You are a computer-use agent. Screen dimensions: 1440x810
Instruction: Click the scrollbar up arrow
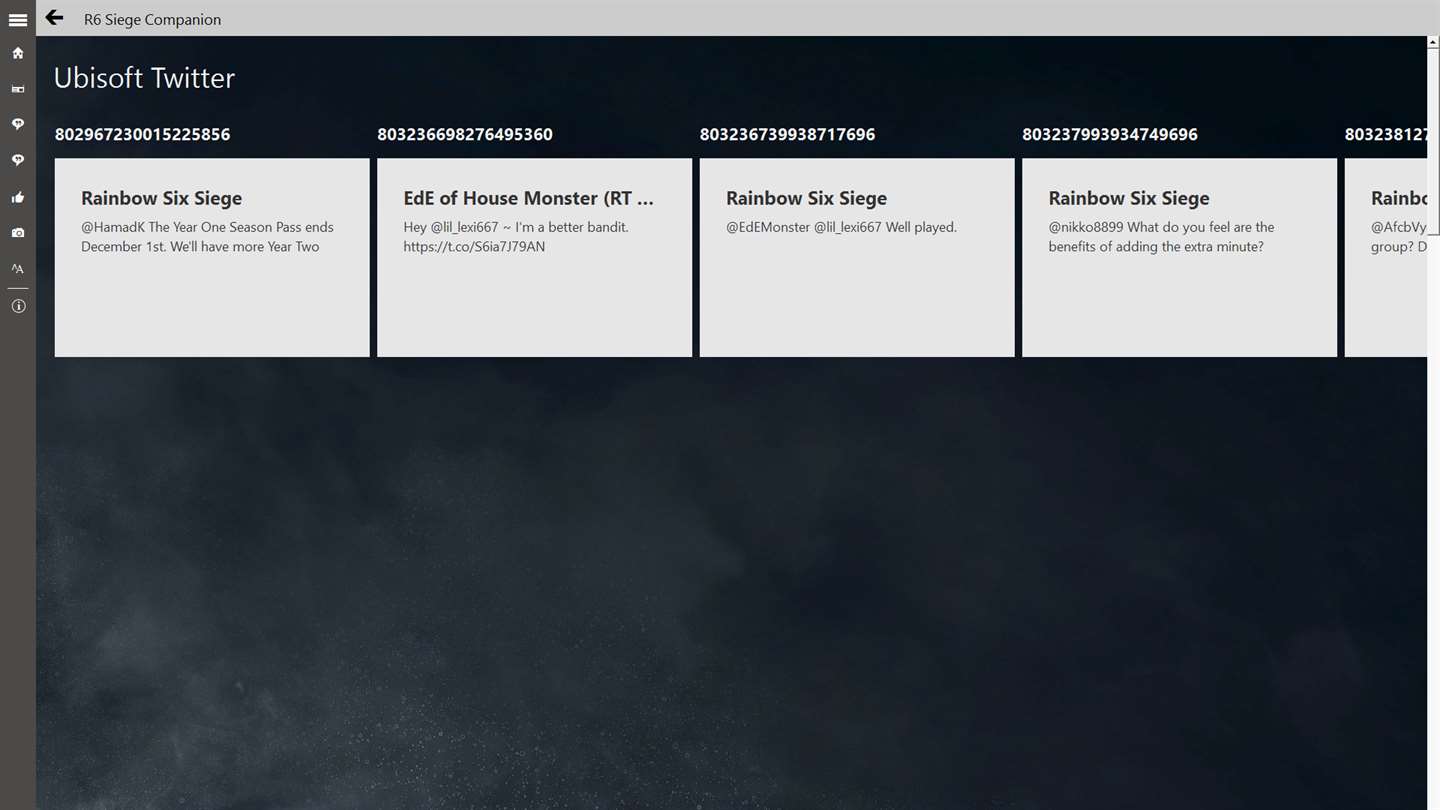click(1433, 42)
